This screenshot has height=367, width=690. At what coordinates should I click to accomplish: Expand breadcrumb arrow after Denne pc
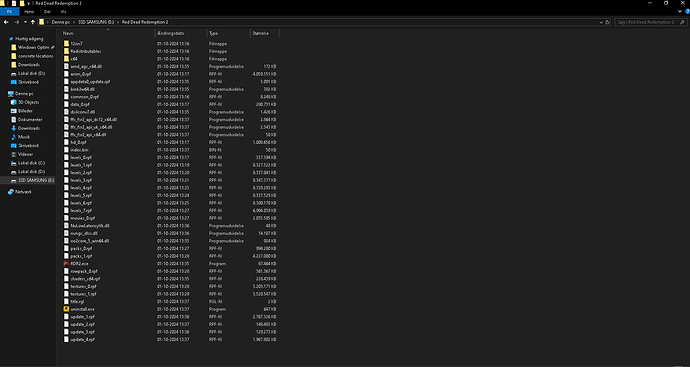pyautogui.click(x=75, y=22)
